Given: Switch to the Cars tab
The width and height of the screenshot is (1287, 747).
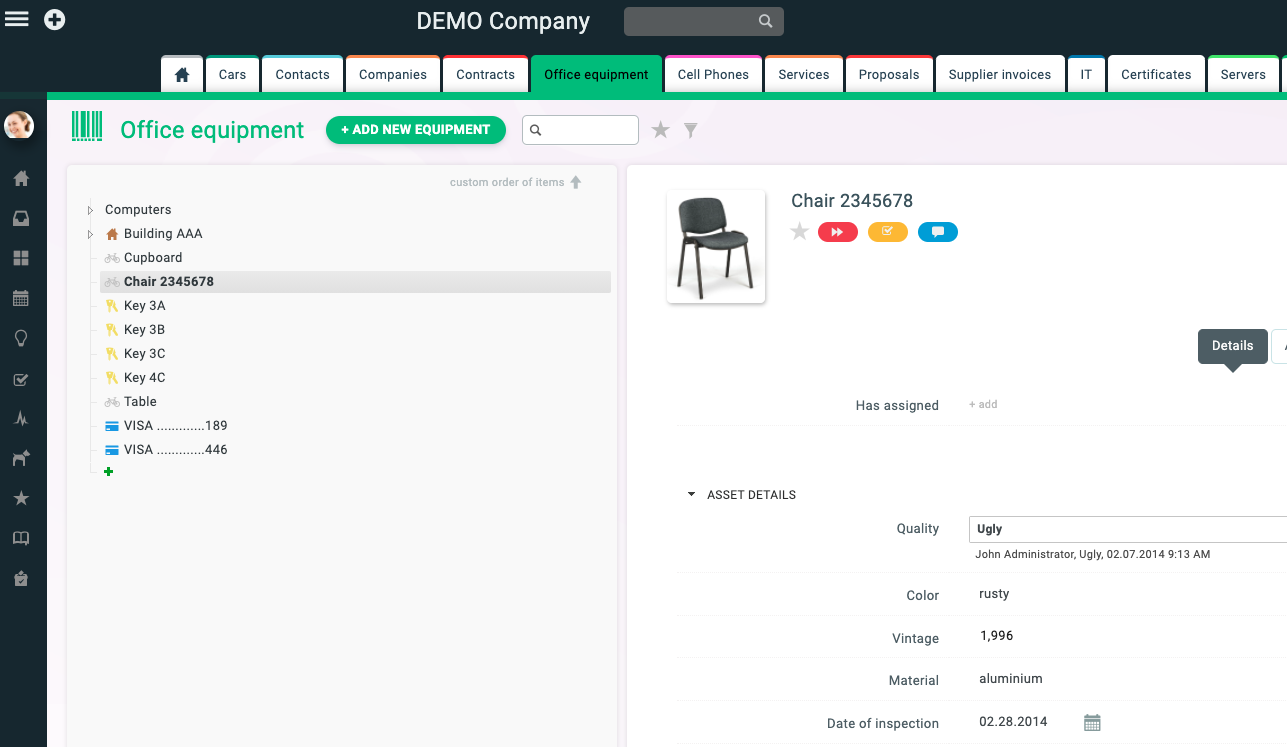Looking at the screenshot, I should coord(232,74).
